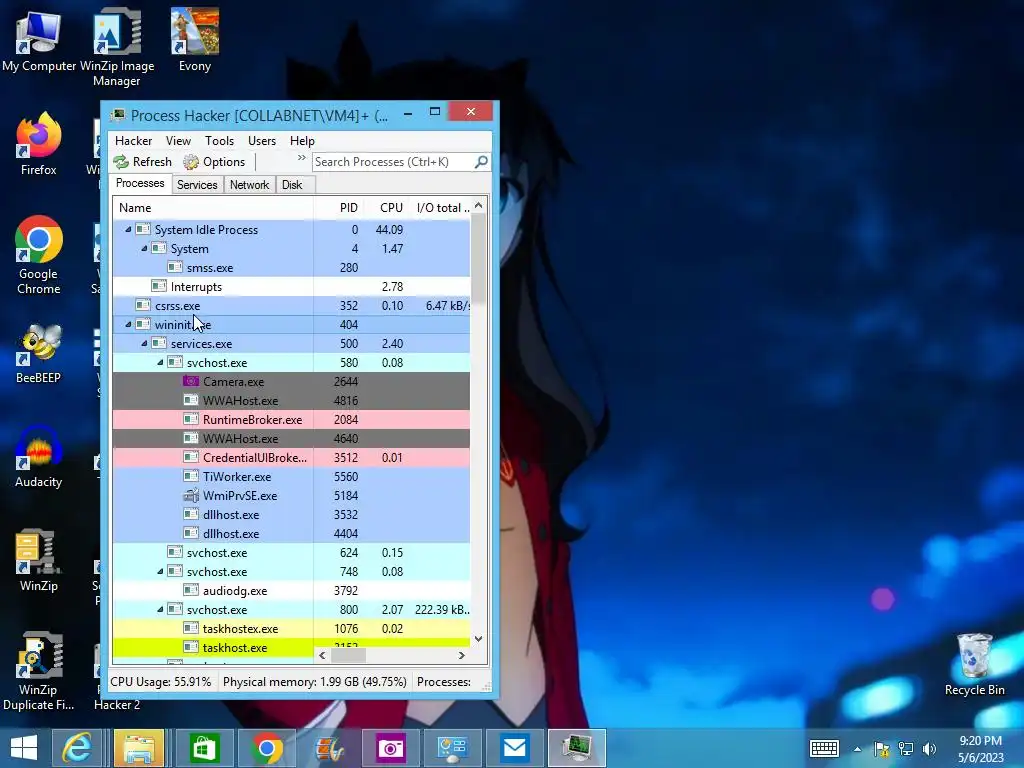The height and width of the screenshot is (768, 1024).
Task: Select dllhost.exe with PID 4404
Action: click(x=291, y=534)
